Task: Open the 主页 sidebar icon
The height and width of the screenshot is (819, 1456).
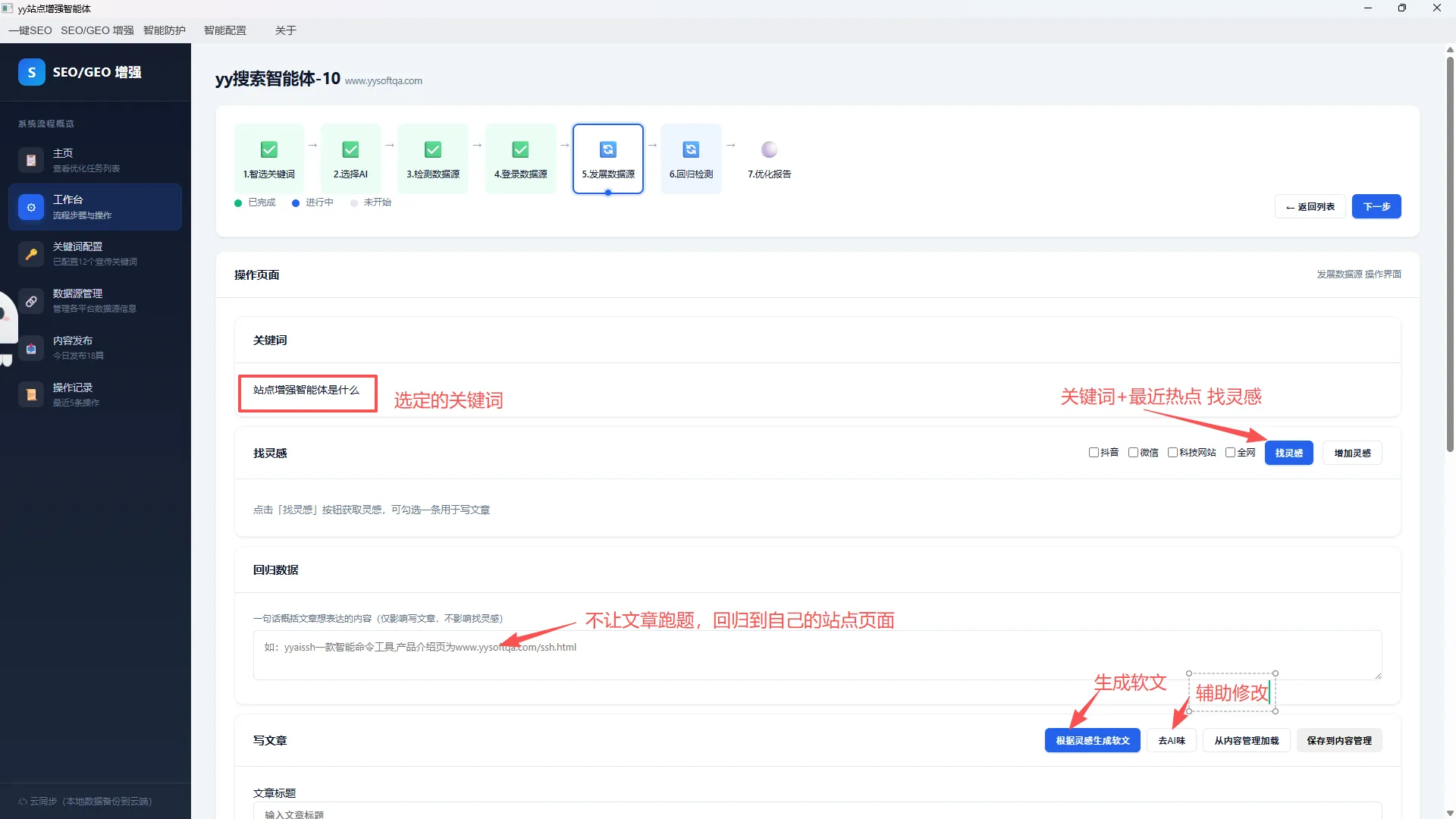Action: [x=31, y=160]
